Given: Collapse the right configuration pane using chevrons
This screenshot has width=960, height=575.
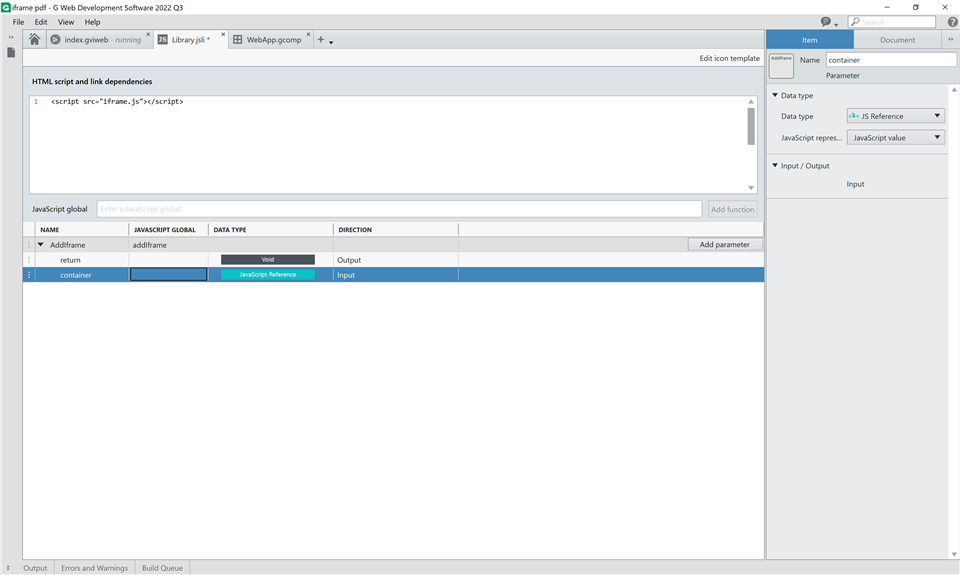Looking at the screenshot, I should [x=950, y=40].
